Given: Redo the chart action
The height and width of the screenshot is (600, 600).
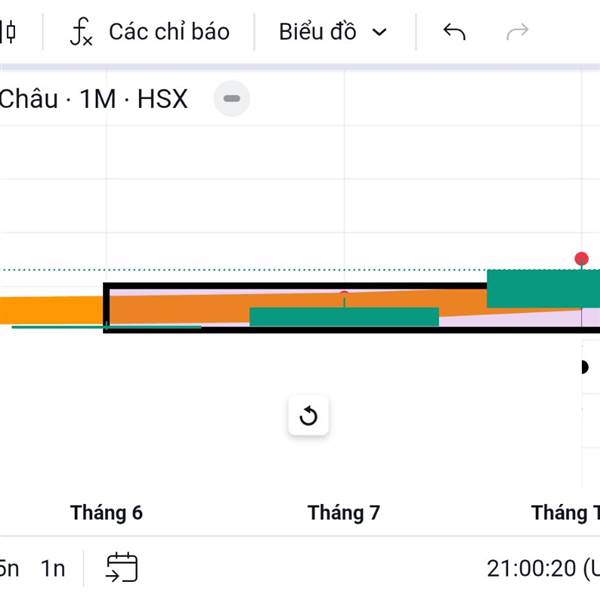Looking at the screenshot, I should 517,32.
